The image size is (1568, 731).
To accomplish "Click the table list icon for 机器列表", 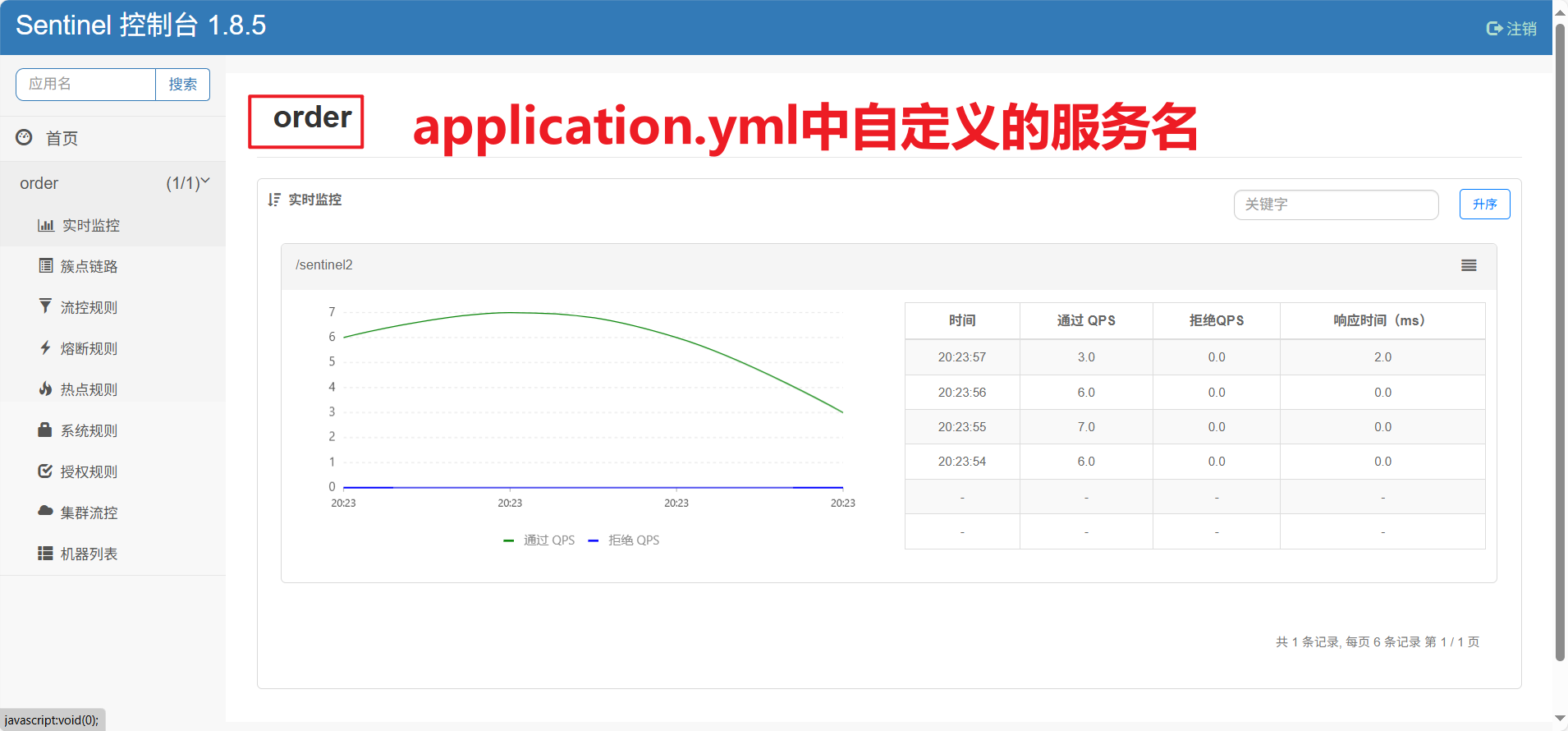I will tap(46, 553).
